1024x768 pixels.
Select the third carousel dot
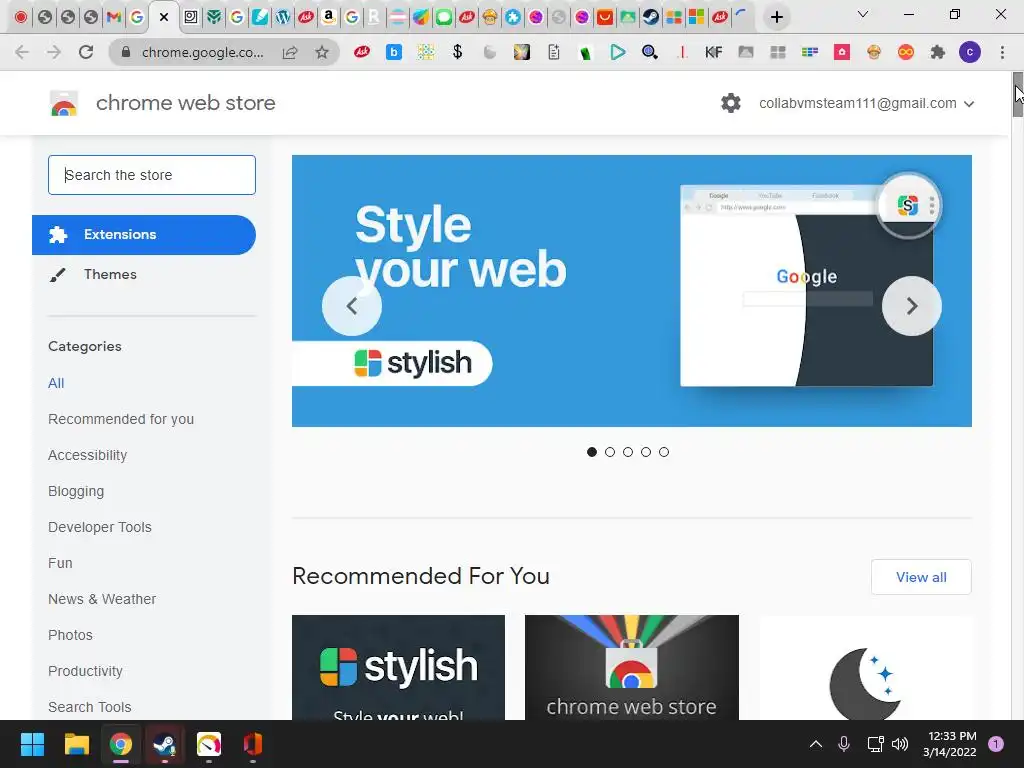click(x=628, y=452)
